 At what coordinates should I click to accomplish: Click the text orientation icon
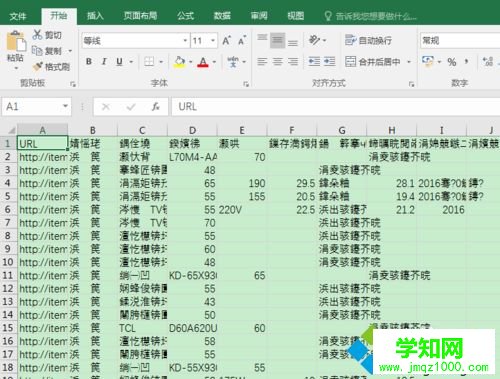pyautogui.click(x=314, y=41)
